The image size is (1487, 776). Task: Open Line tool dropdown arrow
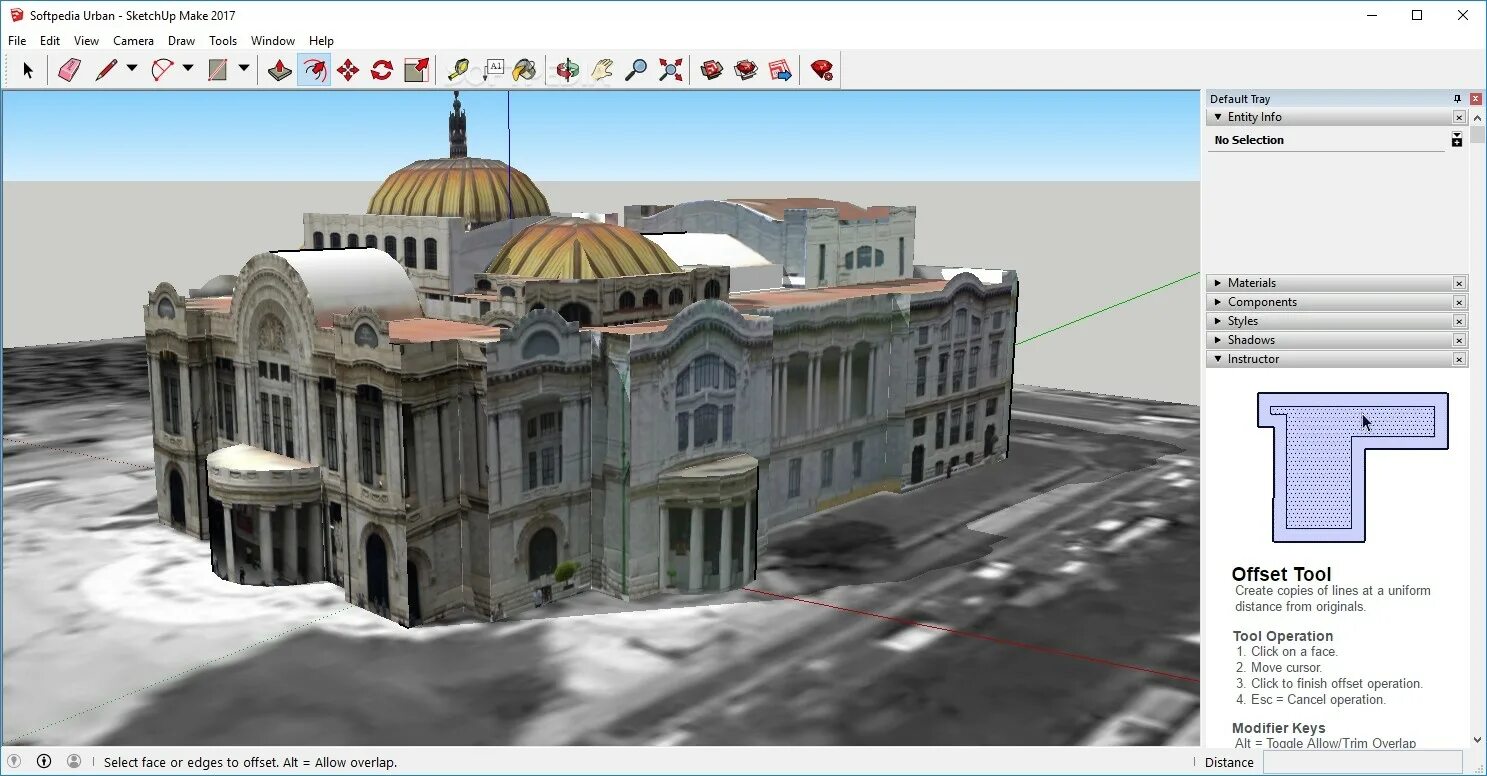(x=131, y=69)
